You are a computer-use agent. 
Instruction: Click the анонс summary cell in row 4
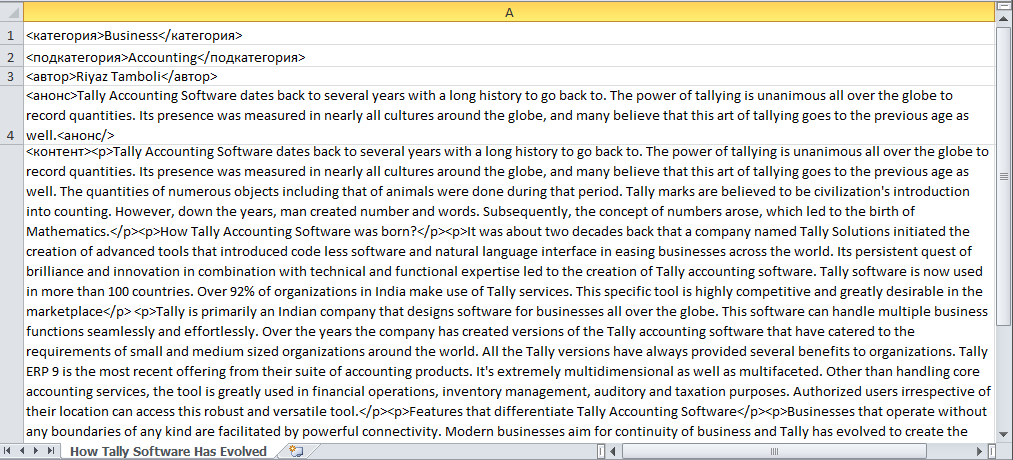[x=509, y=115]
